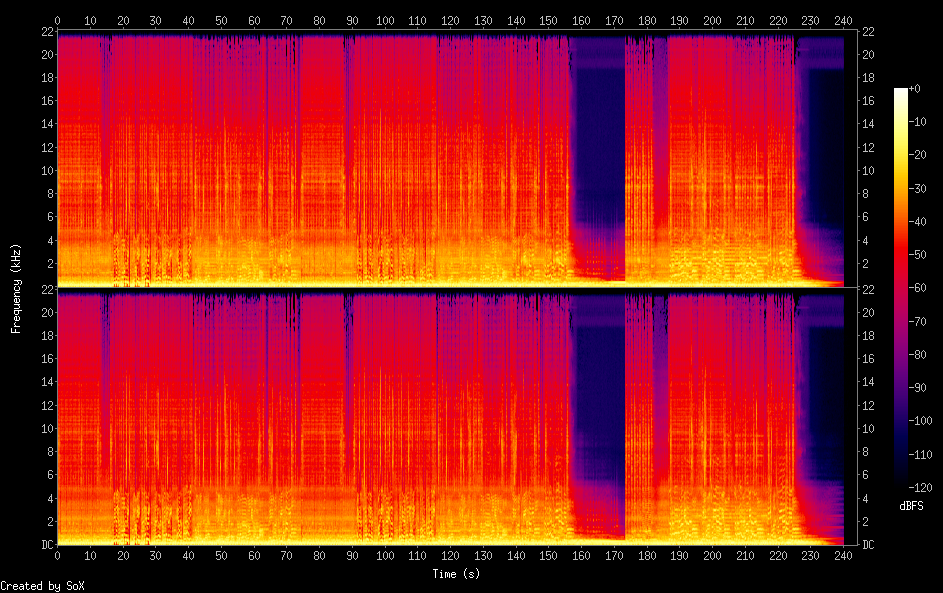Click the white top end of the dBFS color bar

[x=901, y=92]
